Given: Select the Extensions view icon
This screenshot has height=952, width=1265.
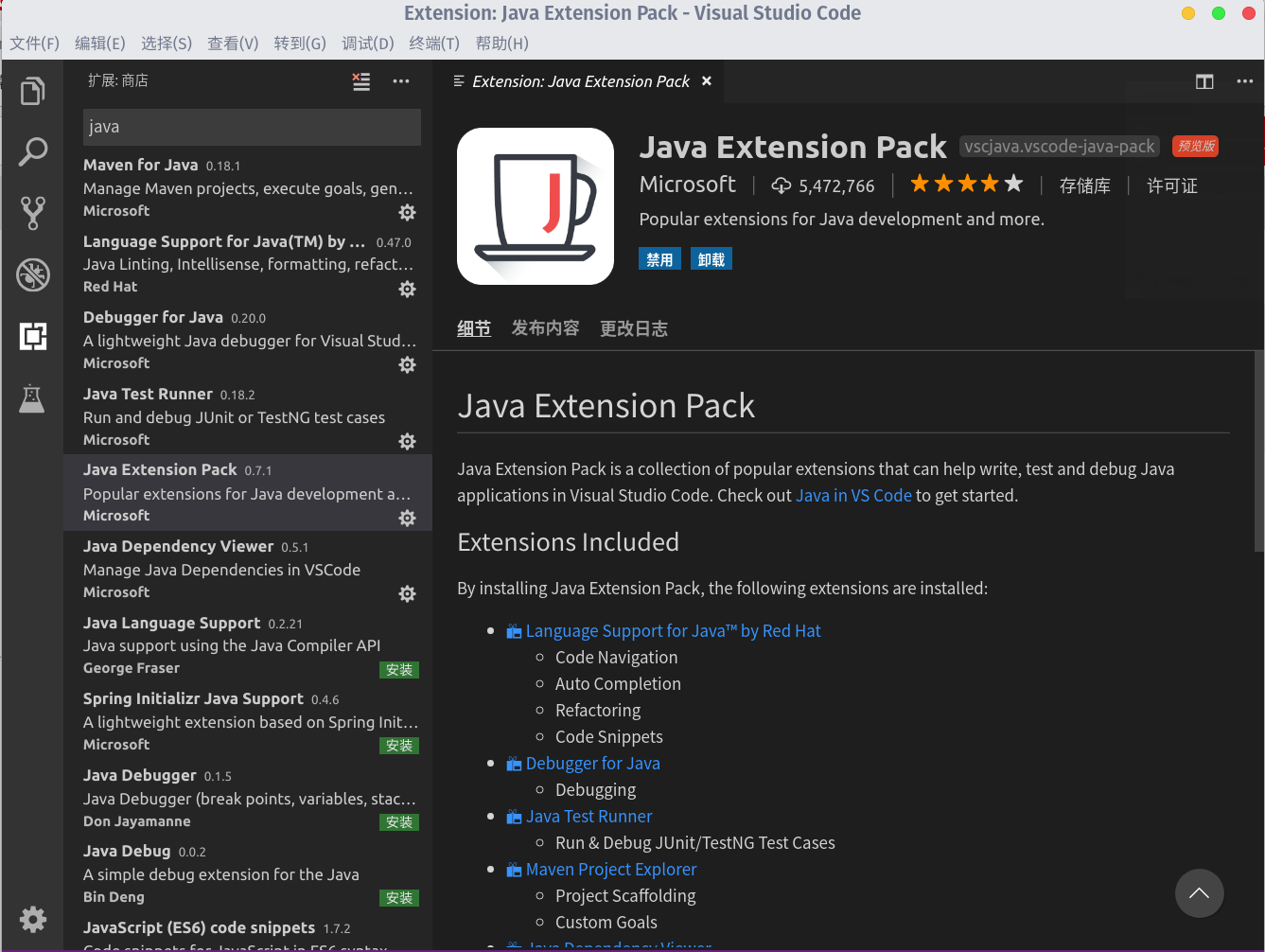Looking at the screenshot, I should click(32, 336).
